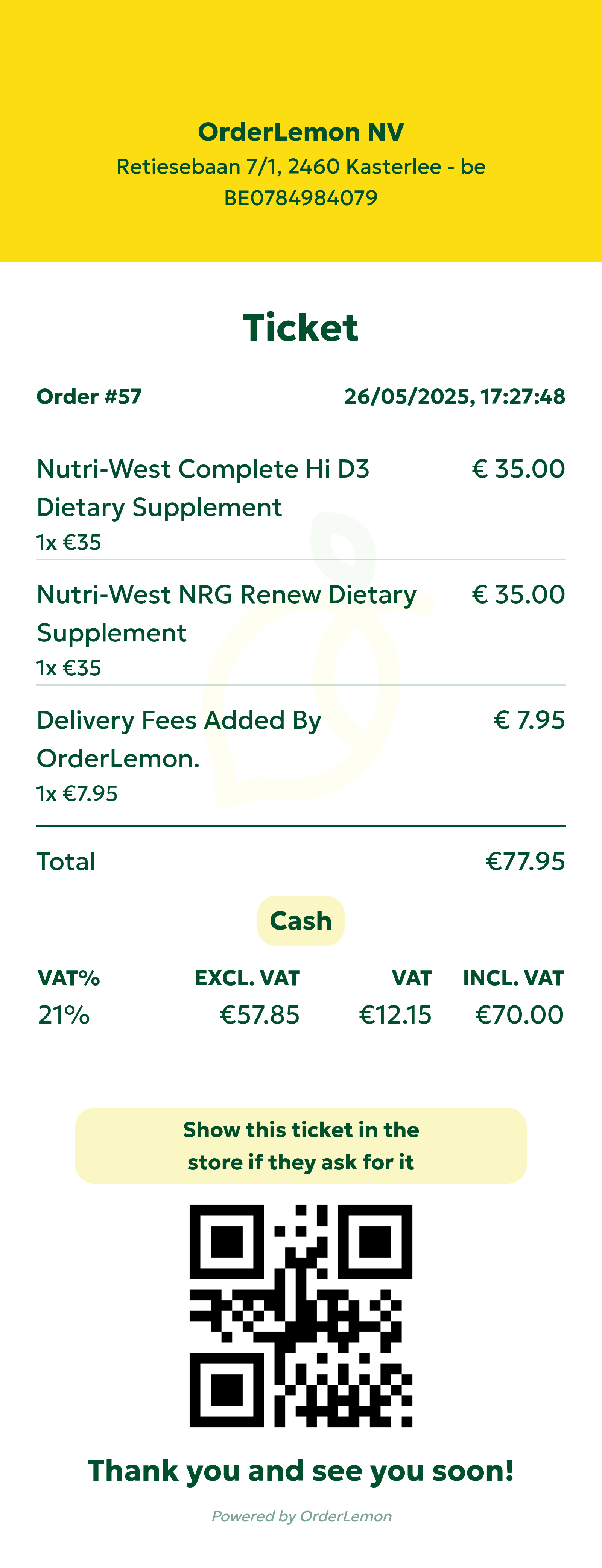602x1568 pixels.
Task: Click the € 7.95 delivery price
Action: (529, 720)
